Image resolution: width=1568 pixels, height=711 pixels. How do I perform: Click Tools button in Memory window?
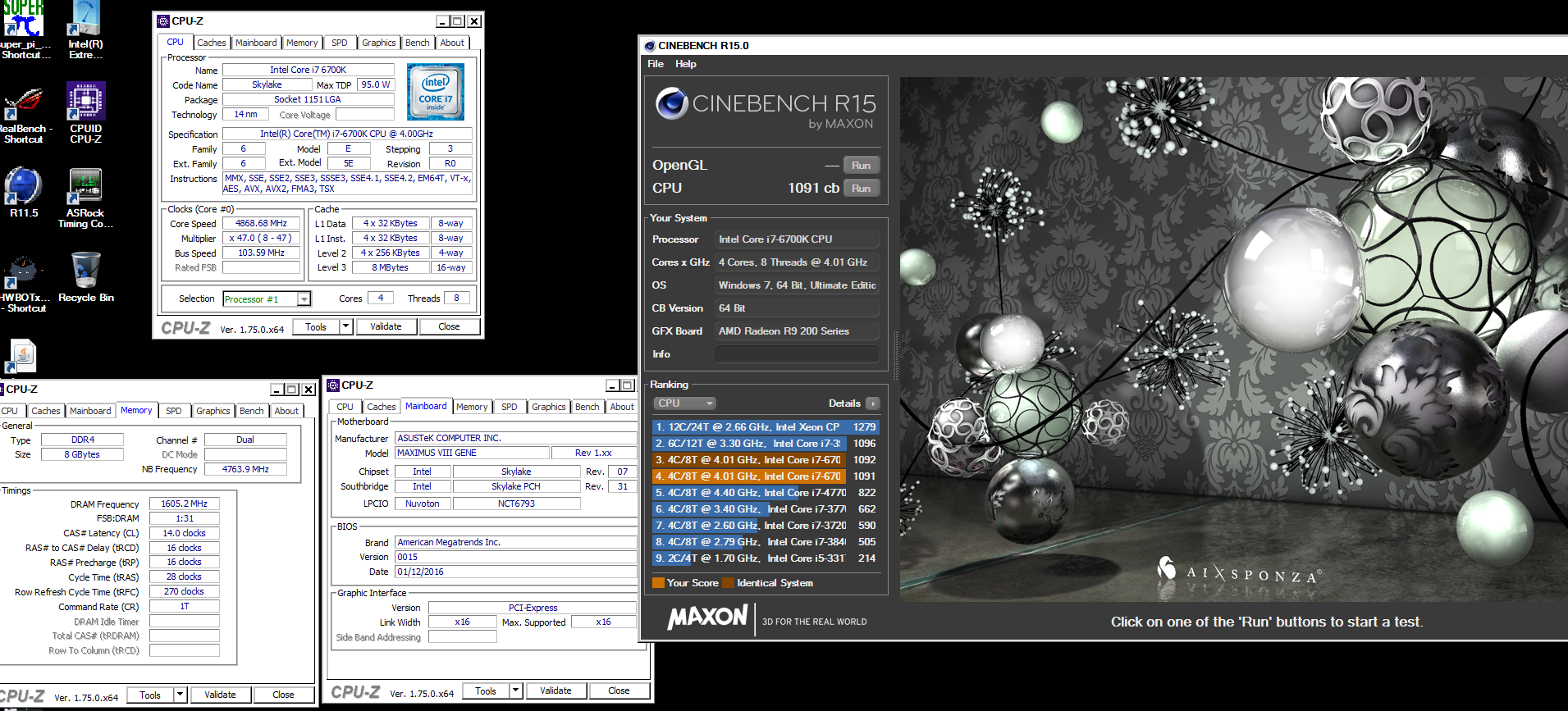click(150, 695)
